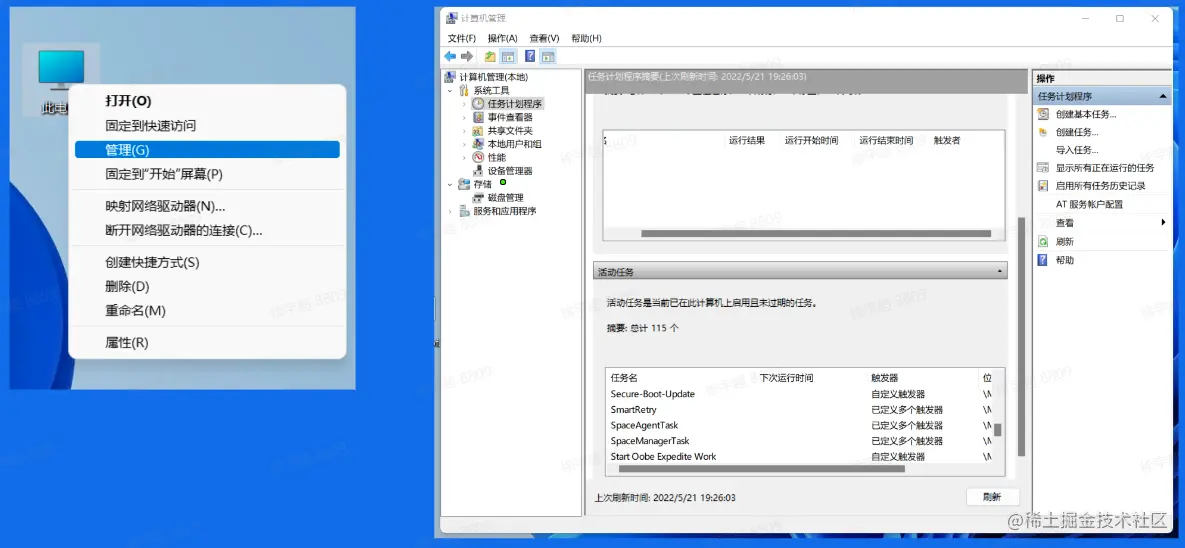
Task: Collapse the 任务计划程序 actions section arrow
Action: (x=1163, y=97)
